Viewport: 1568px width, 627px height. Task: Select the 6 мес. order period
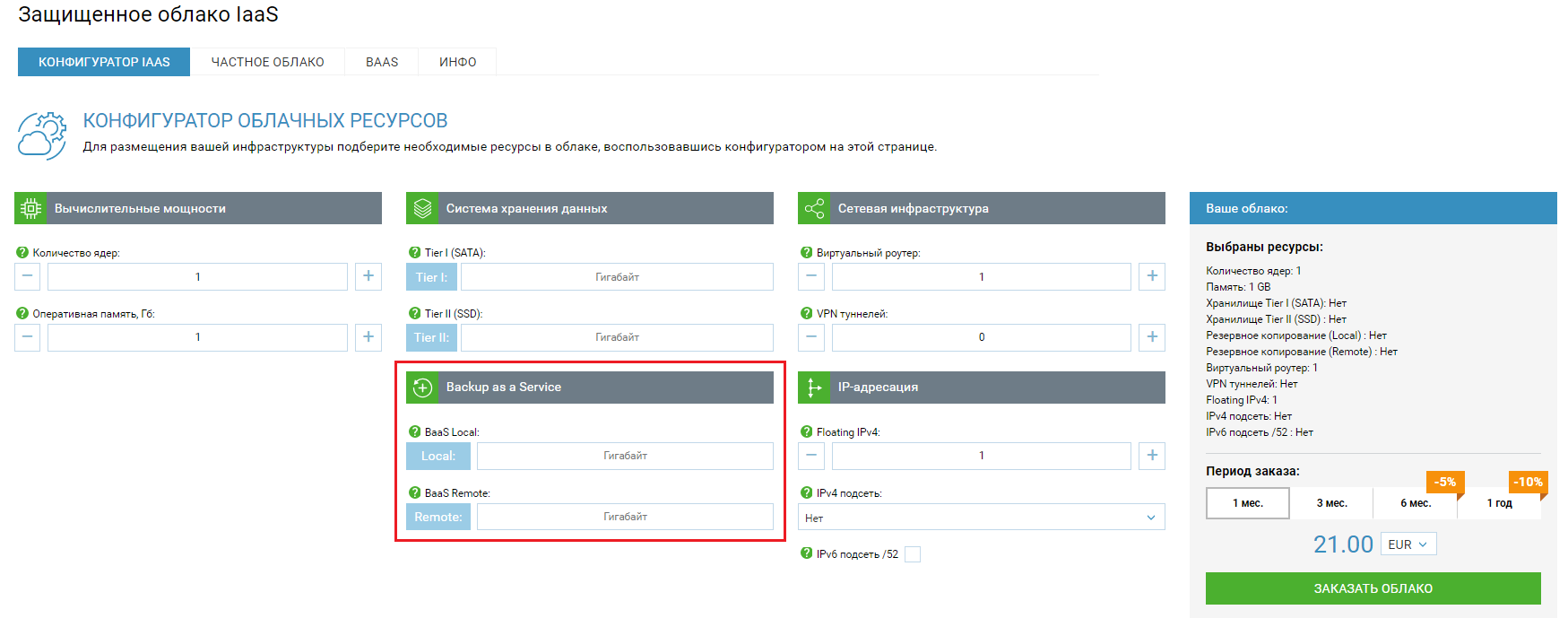[1415, 503]
